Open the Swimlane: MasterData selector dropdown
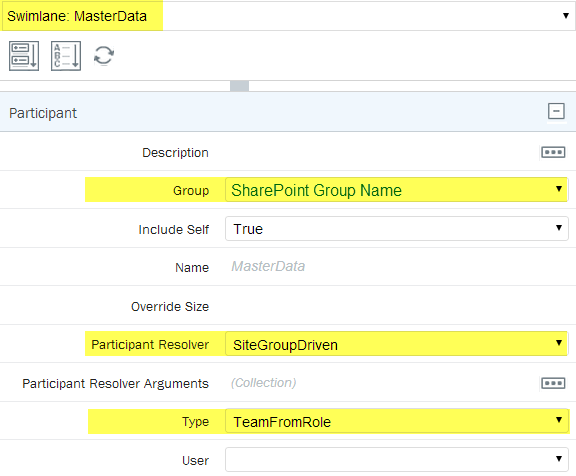This screenshot has width=576, height=476. tap(288, 16)
